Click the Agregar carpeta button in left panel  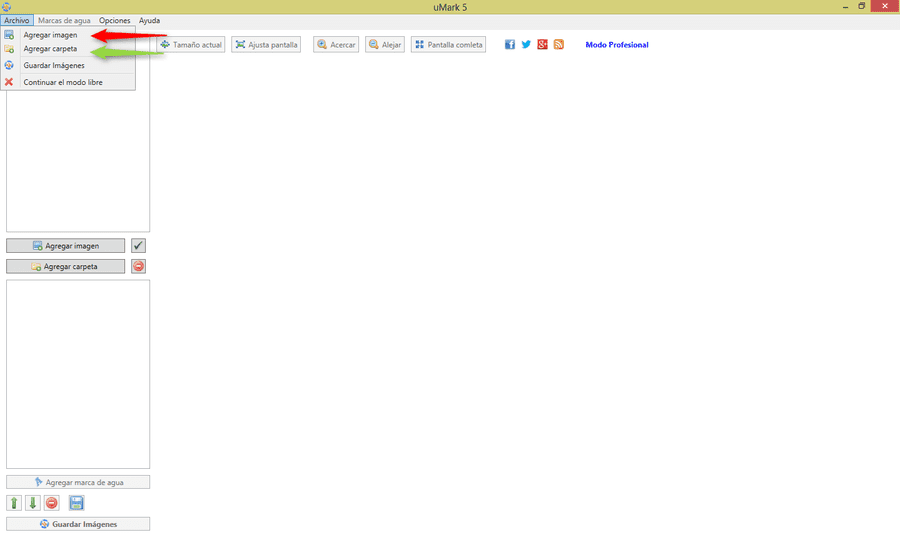tap(65, 266)
